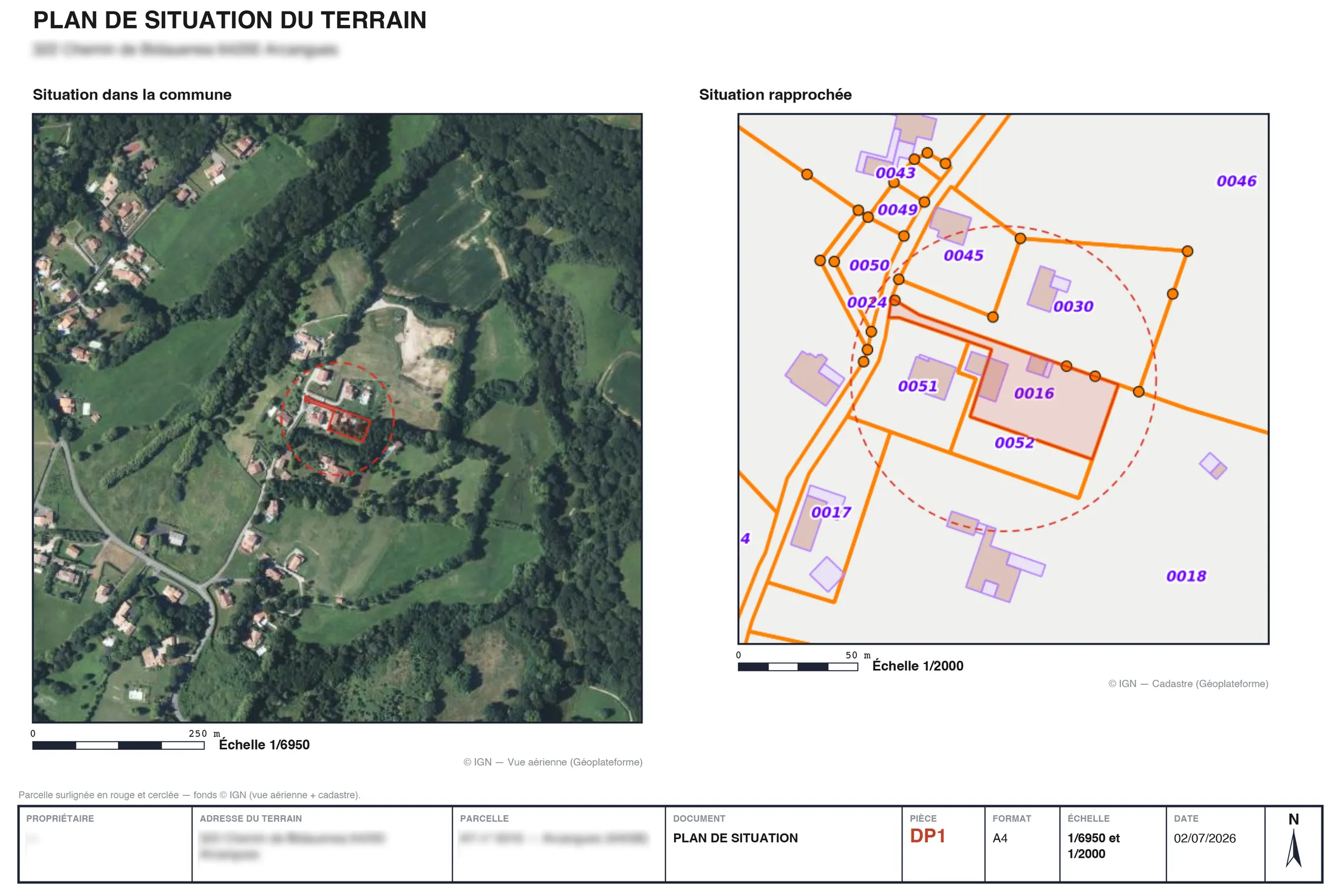The image size is (1336, 896).
Task: Click the 'ADRESSE DU TERRAIN' column header
Action: [x=251, y=818]
